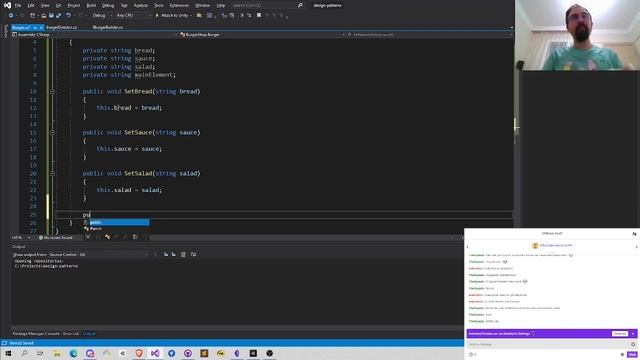Screen dimensions: 640x360
Task: Switch to the Error List tab
Action: coord(71,333)
